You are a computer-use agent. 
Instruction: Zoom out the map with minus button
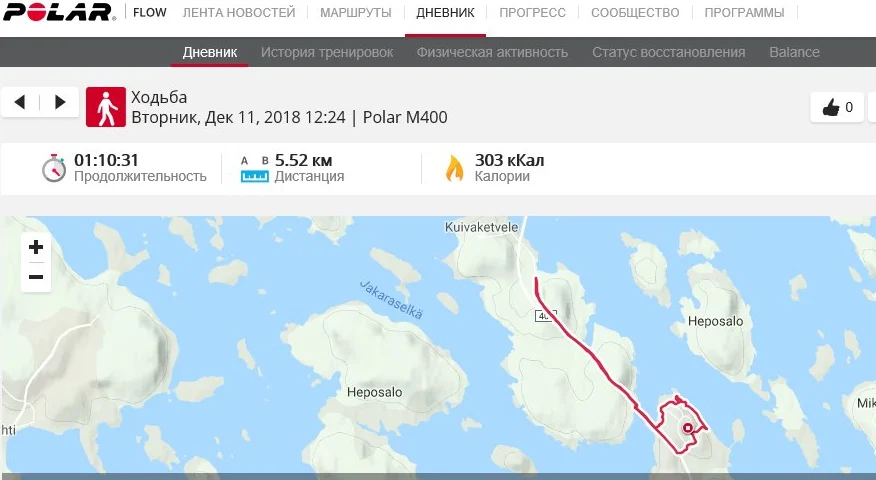[36, 277]
